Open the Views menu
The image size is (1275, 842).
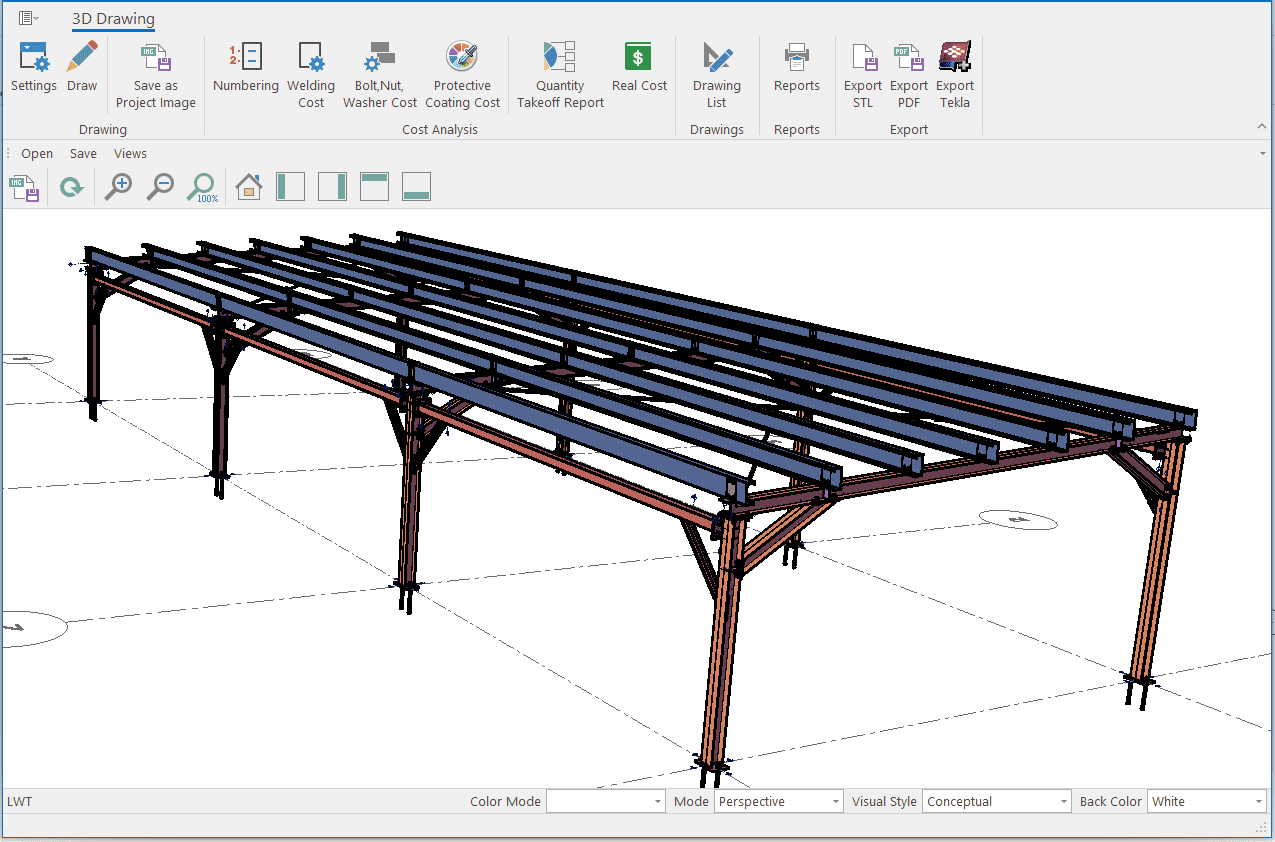pos(130,154)
